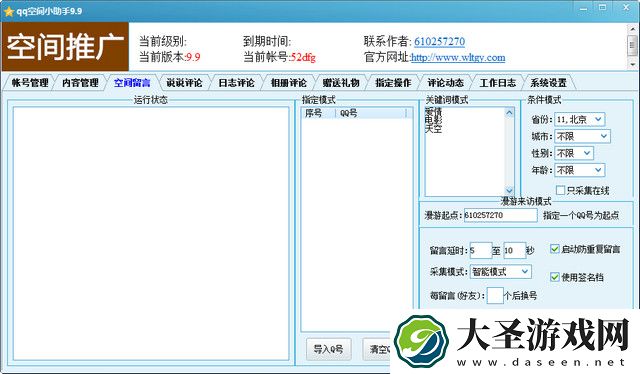
Task: Click the current account value 52dfg
Action: (x=303, y=57)
